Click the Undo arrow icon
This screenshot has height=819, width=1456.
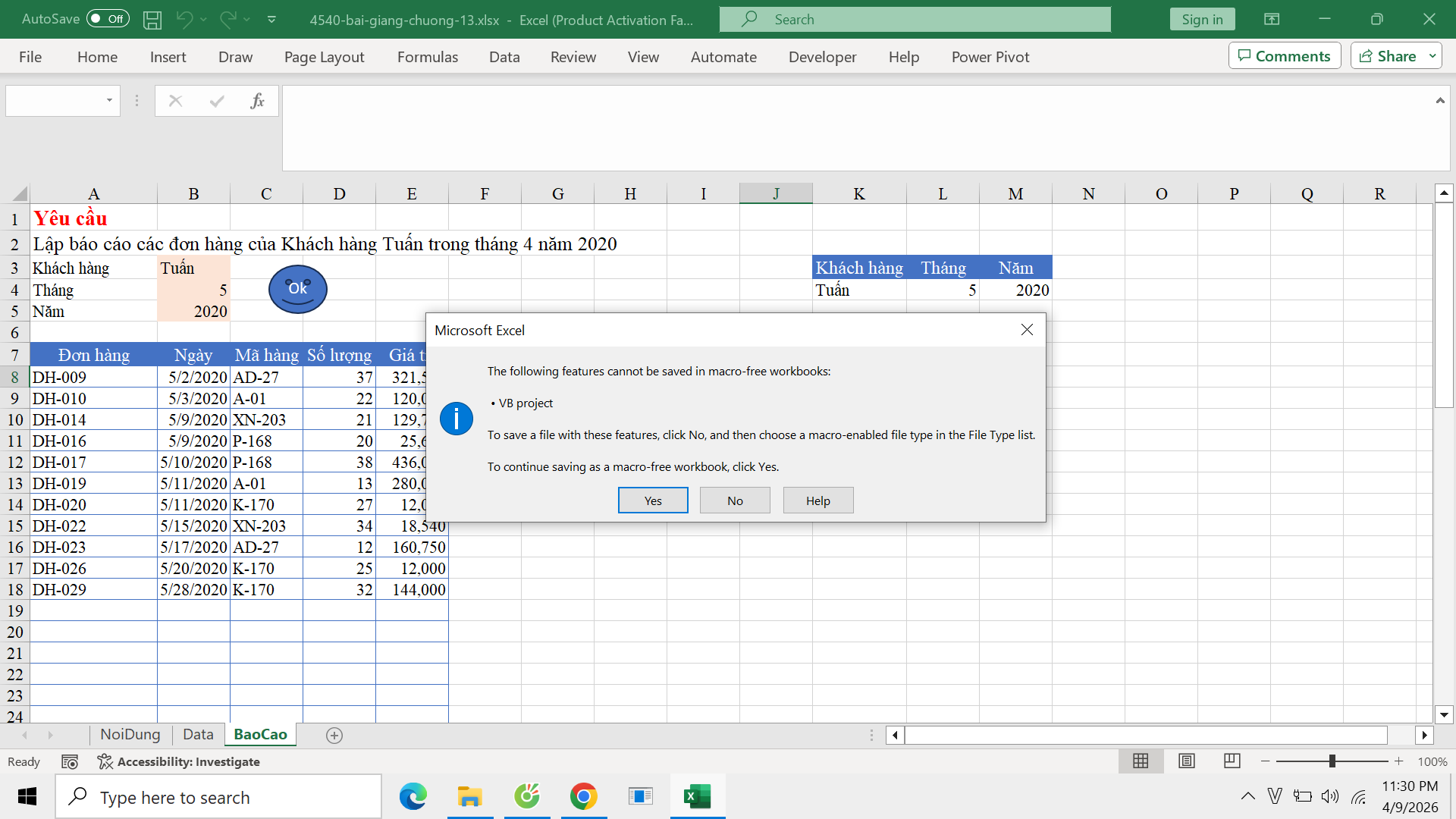[x=184, y=20]
